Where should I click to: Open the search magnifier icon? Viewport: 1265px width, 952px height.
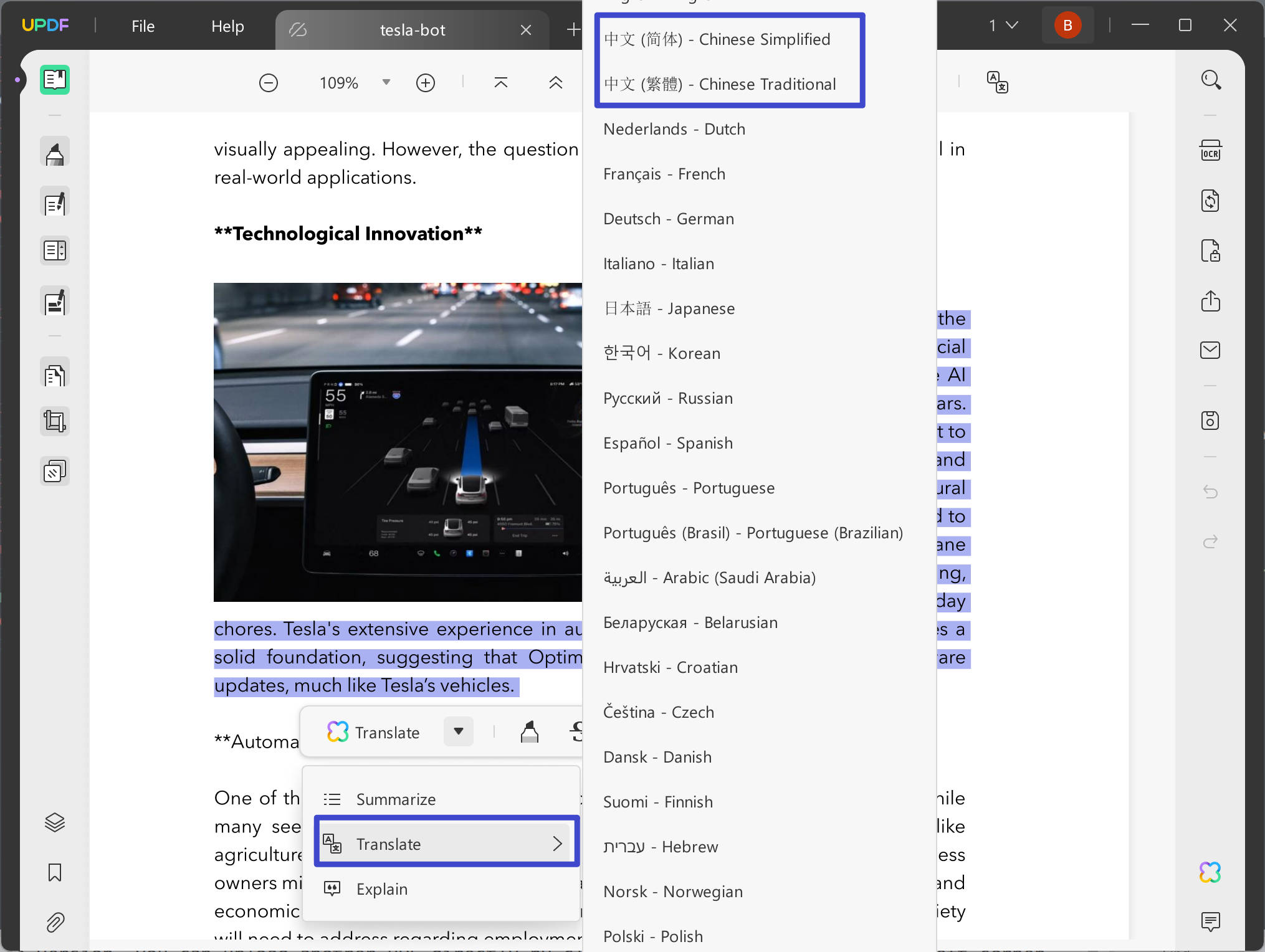1211,80
